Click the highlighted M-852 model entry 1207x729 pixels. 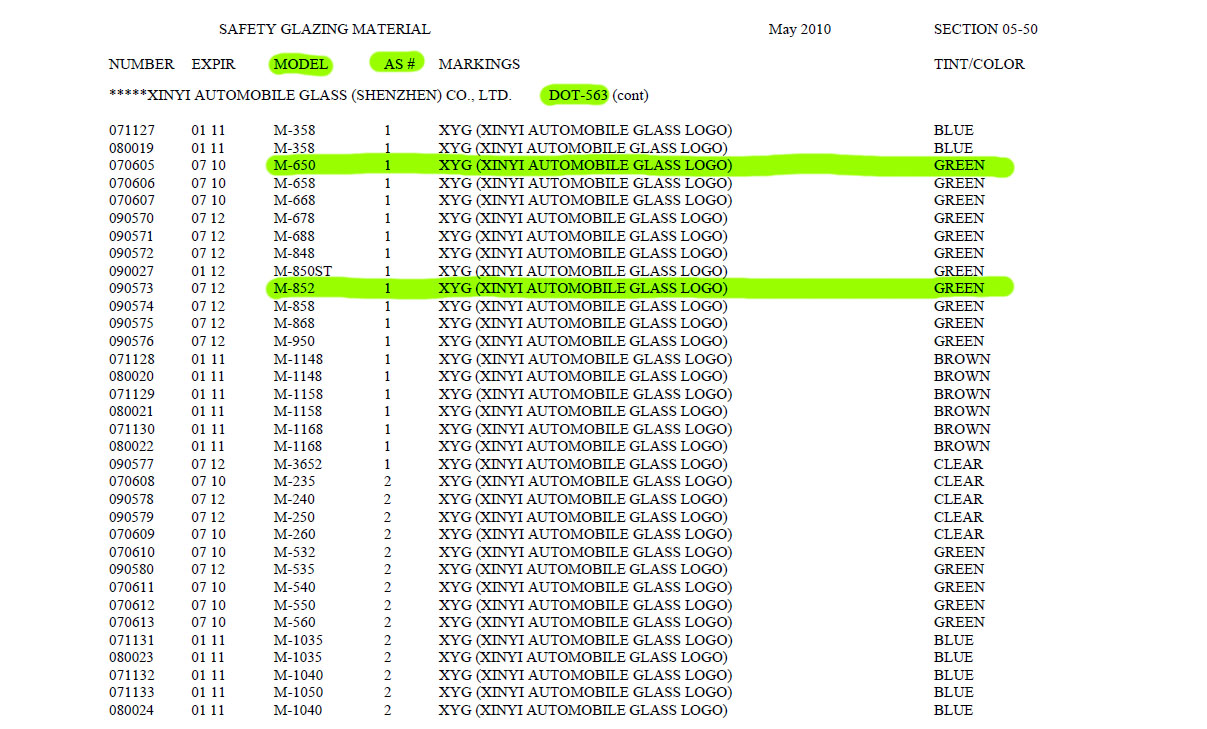pyautogui.click(x=294, y=289)
